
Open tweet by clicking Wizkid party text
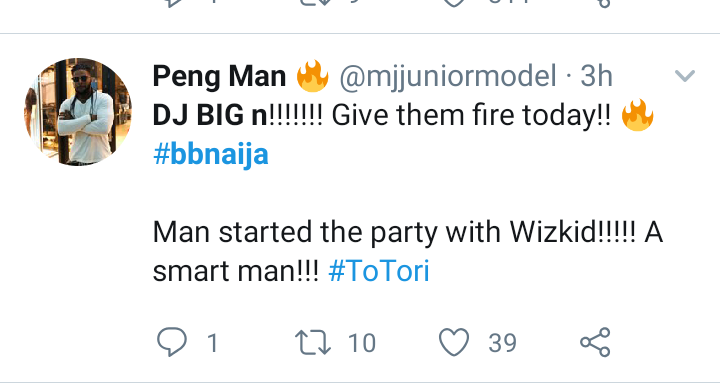click(408, 232)
